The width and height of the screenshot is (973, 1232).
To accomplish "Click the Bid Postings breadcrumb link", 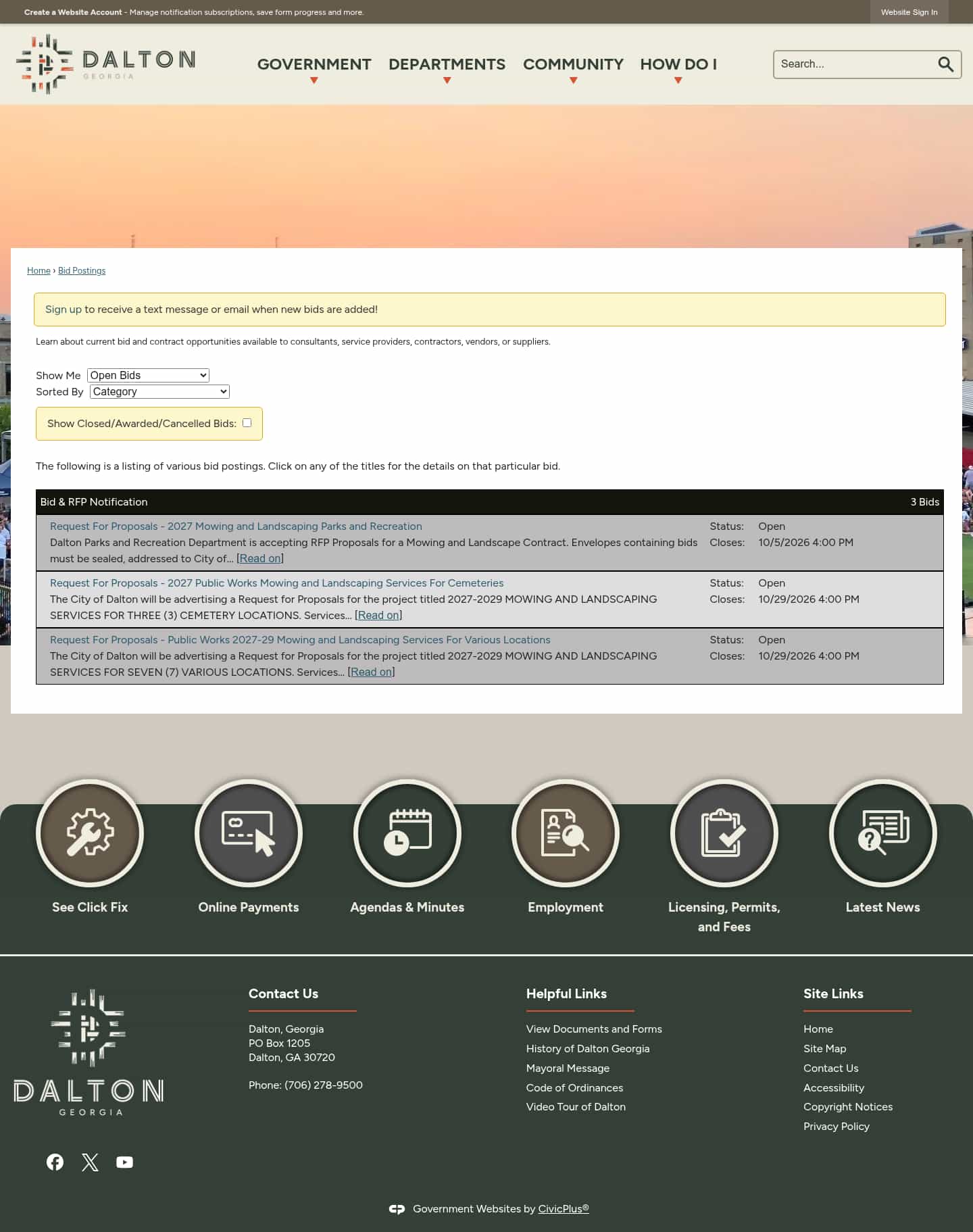I will [82, 271].
